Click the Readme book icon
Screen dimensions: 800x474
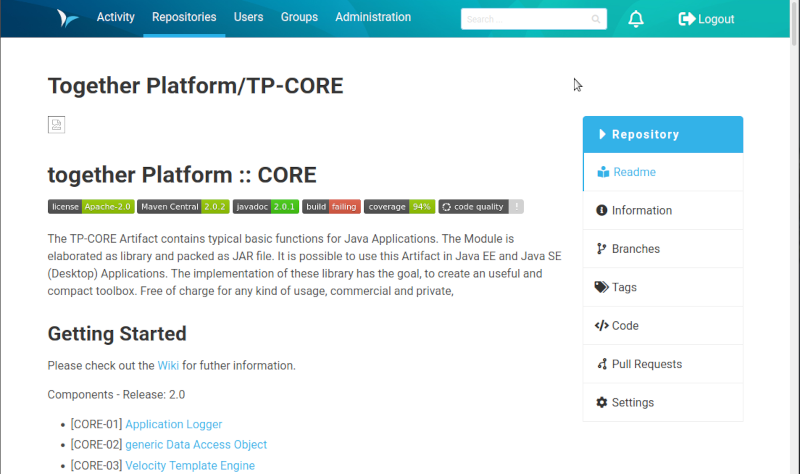[x=603, y=172]
